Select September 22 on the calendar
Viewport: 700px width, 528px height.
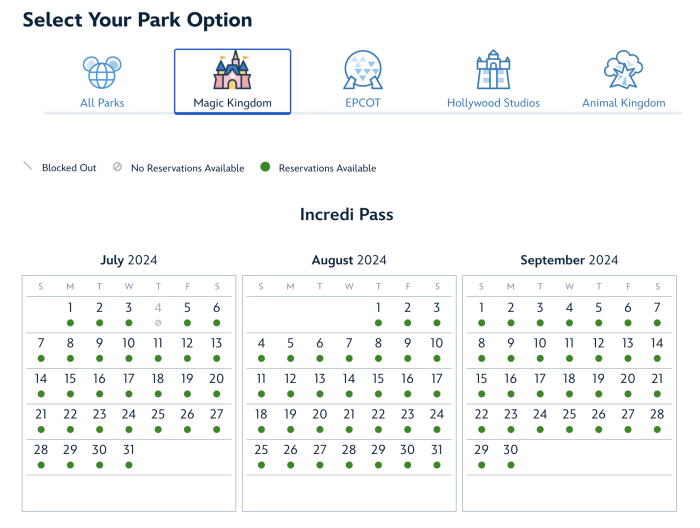point(481,414)
